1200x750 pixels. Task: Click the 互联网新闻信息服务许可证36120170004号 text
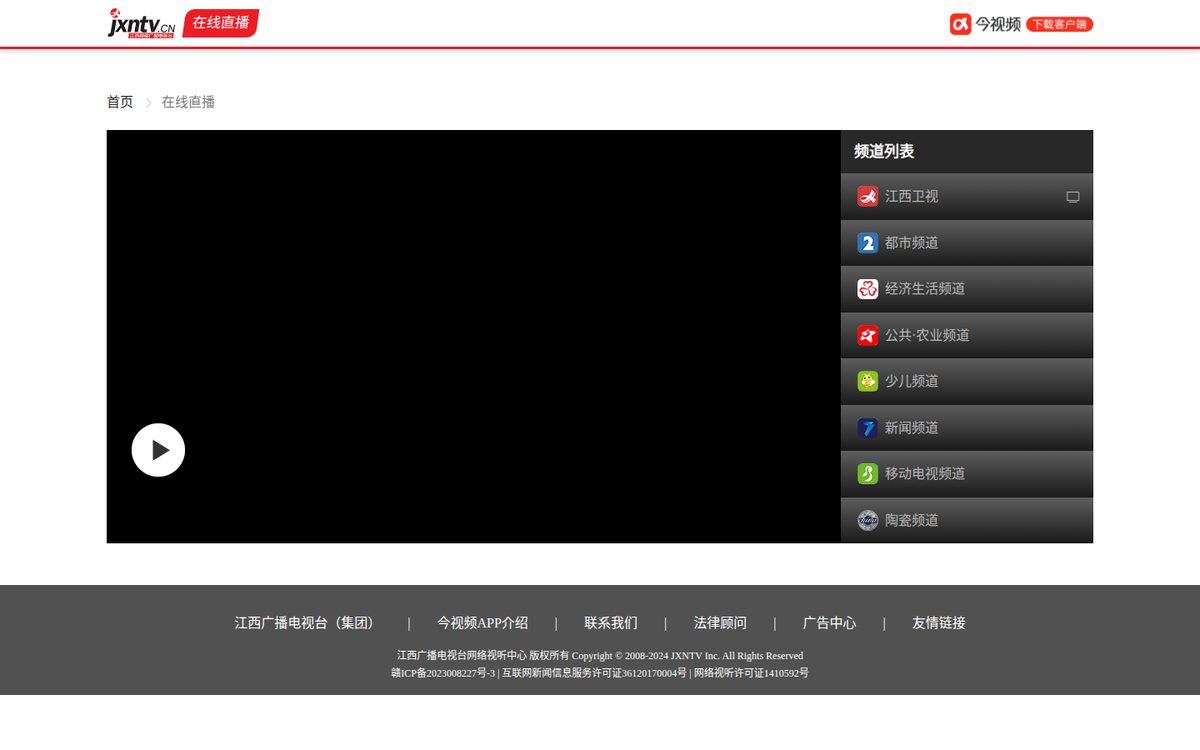point(594,673)
